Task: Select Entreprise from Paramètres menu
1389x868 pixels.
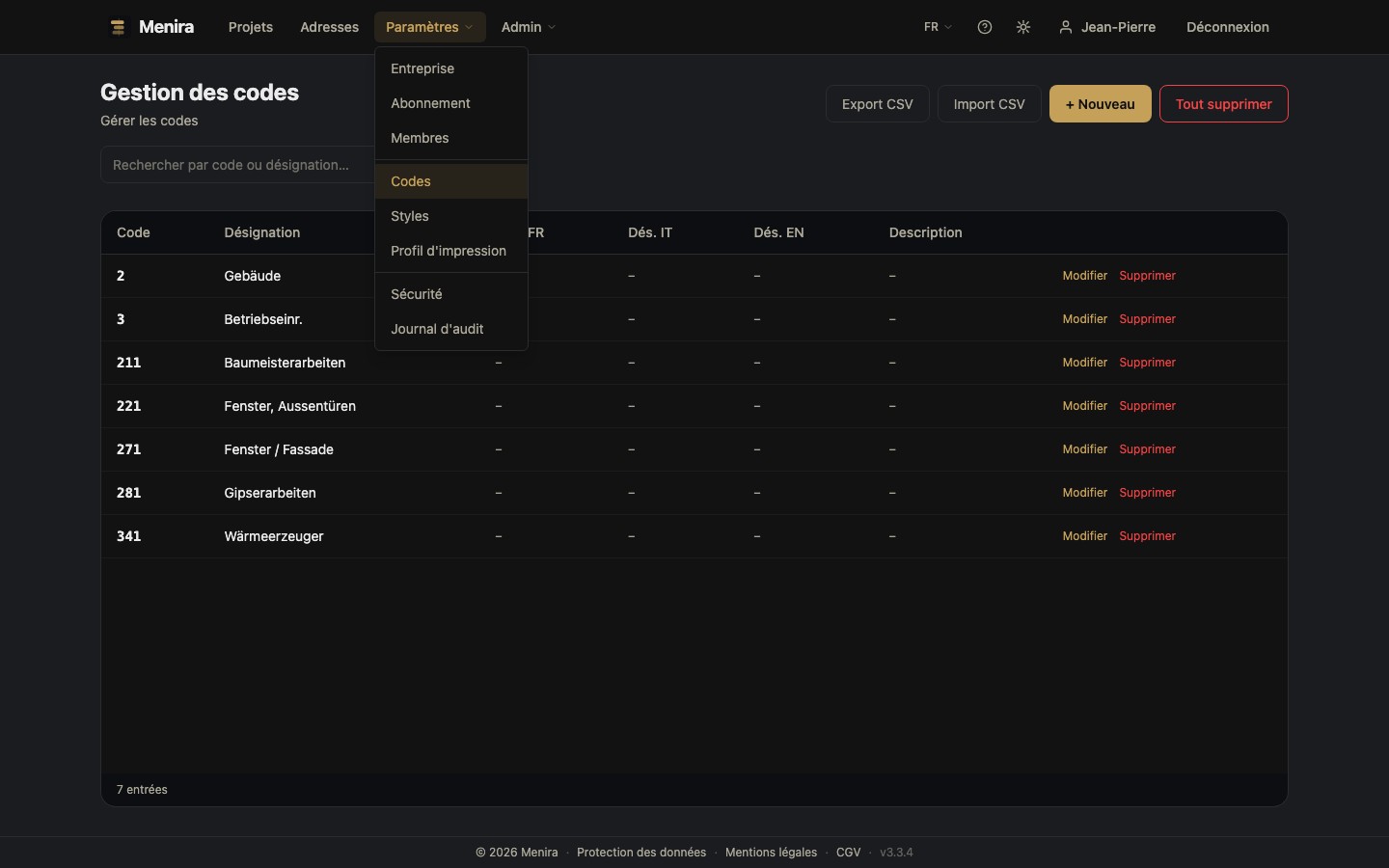Action: pos(450,68)
